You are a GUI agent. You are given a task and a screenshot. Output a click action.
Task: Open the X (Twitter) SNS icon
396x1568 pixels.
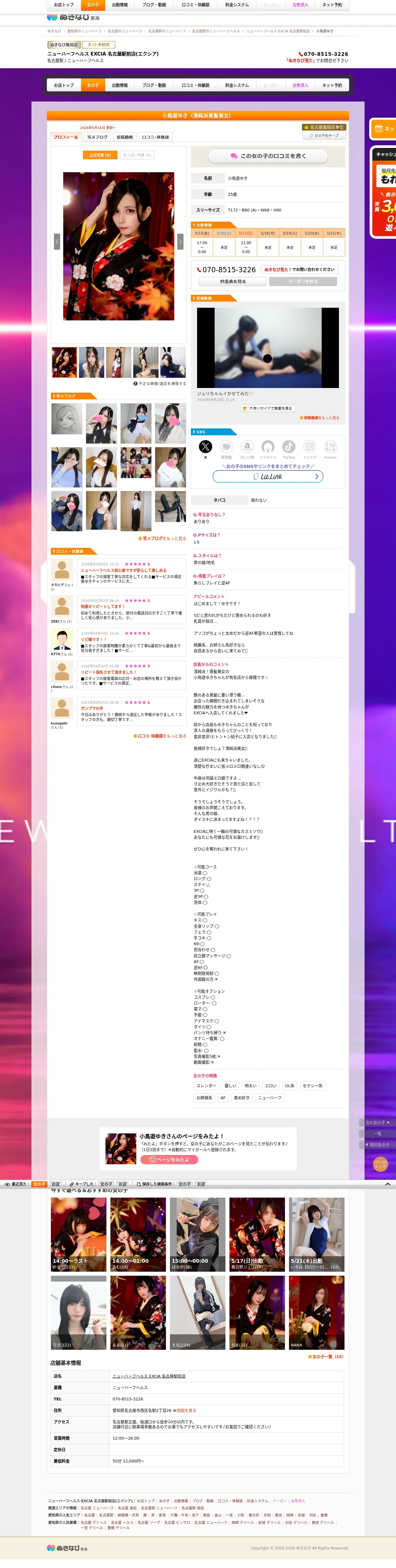tap(206, 447)
